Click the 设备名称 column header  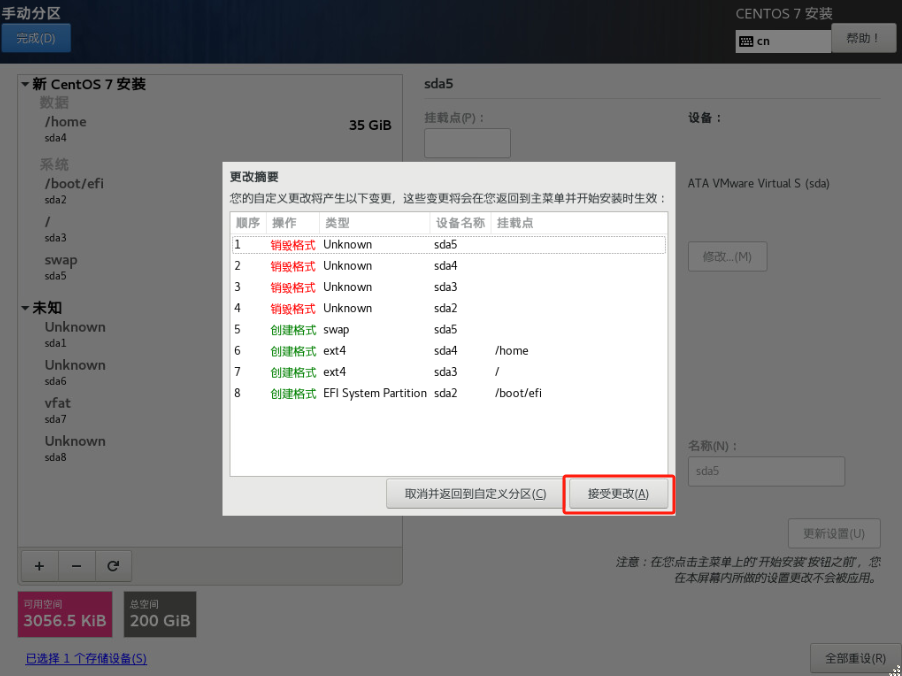[460, 223]
